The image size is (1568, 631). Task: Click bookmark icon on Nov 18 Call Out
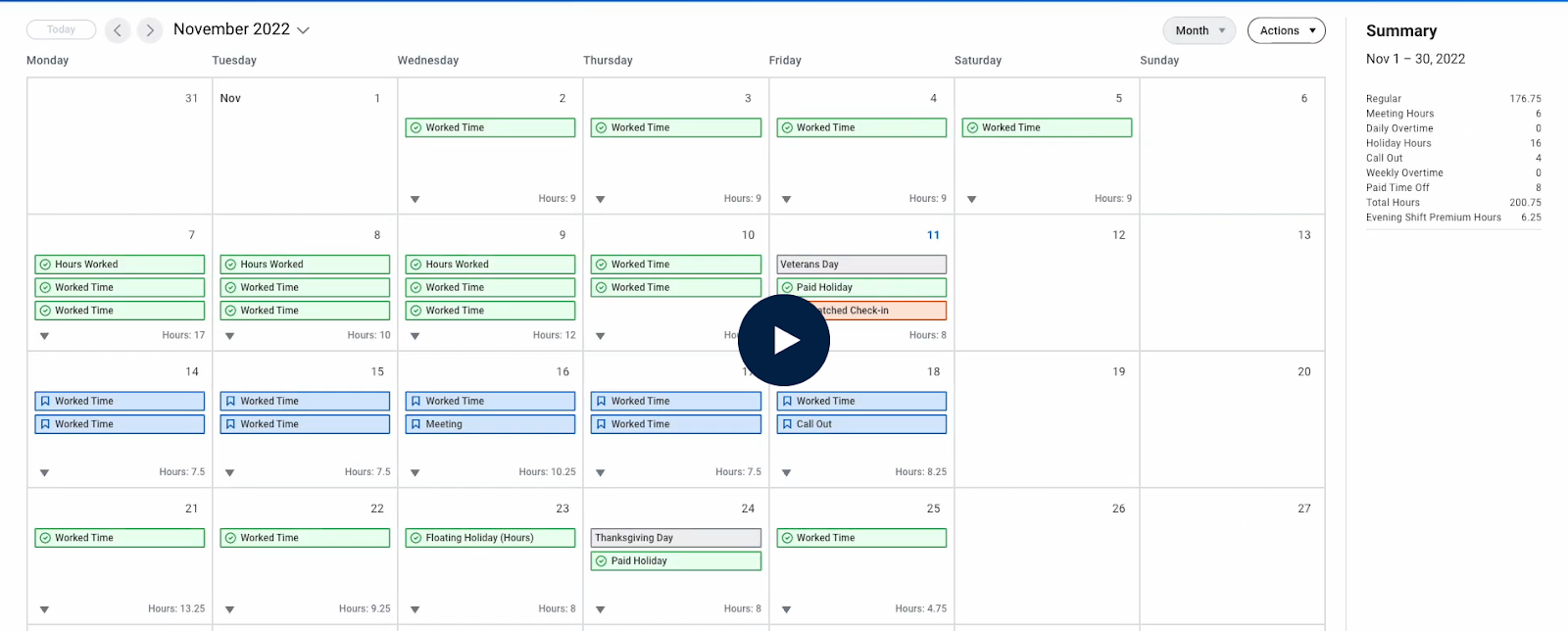[x=787, y=424]
